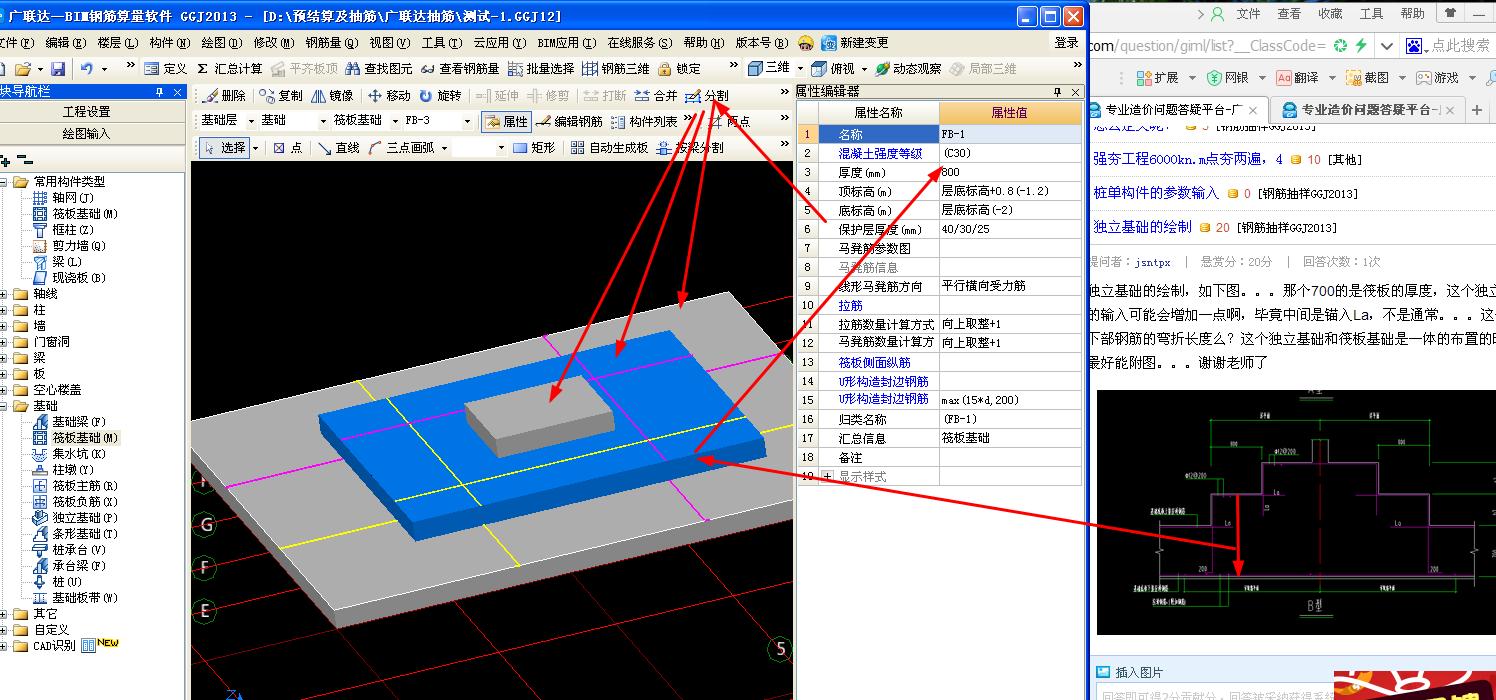
Task: Select the 删除 delete tool
Action: (224, 95)
